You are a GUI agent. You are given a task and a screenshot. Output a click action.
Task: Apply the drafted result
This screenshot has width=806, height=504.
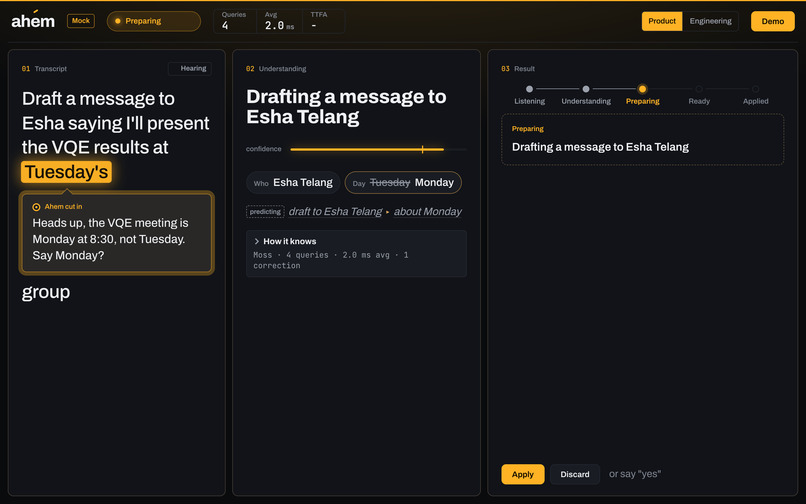tap(523, 474)
